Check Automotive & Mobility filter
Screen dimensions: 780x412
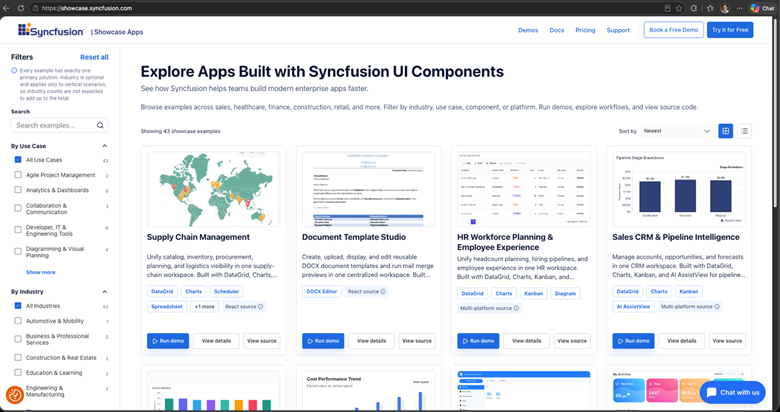pos(18,321)
